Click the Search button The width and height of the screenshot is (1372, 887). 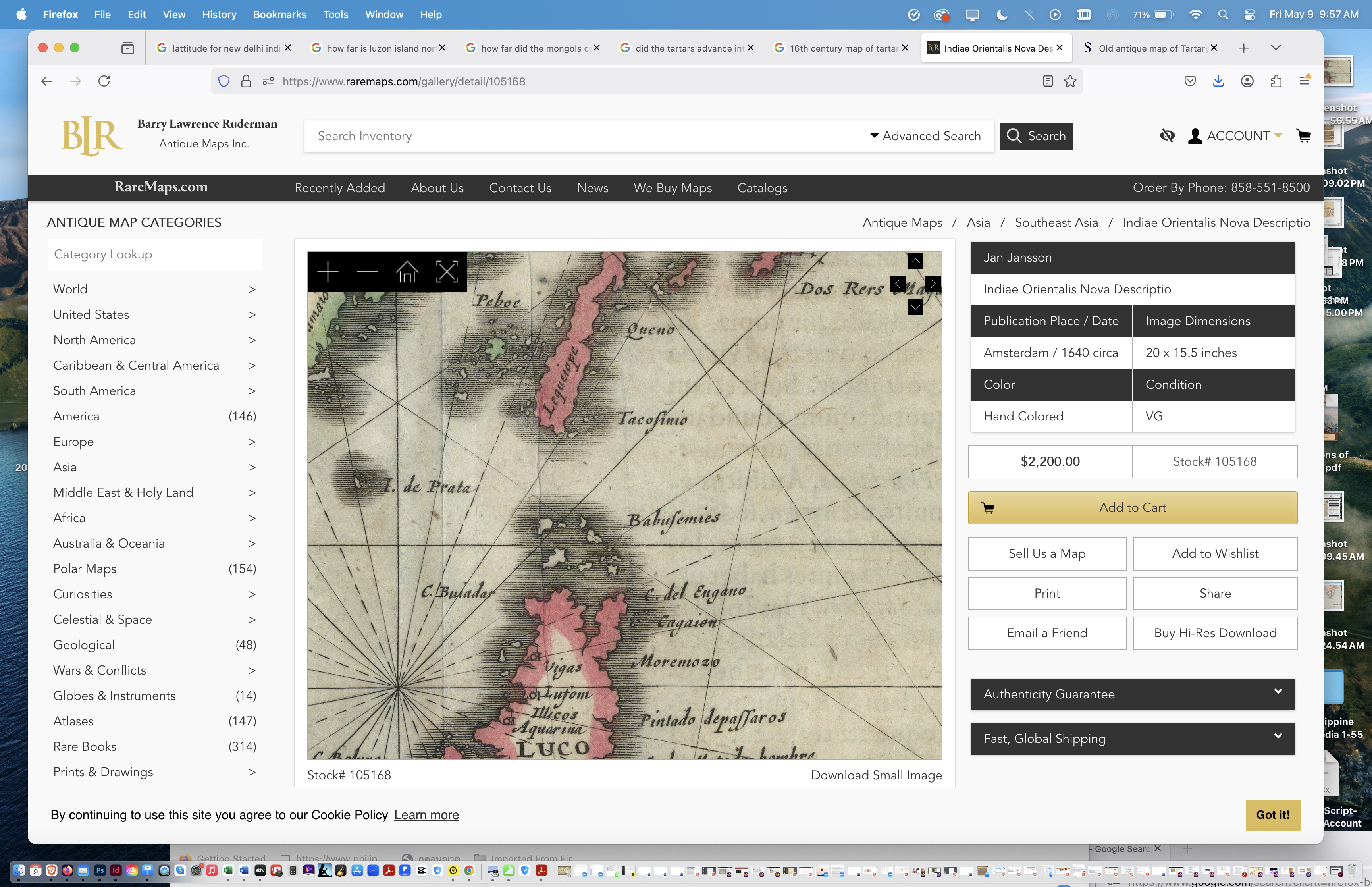coord(1036,136)
